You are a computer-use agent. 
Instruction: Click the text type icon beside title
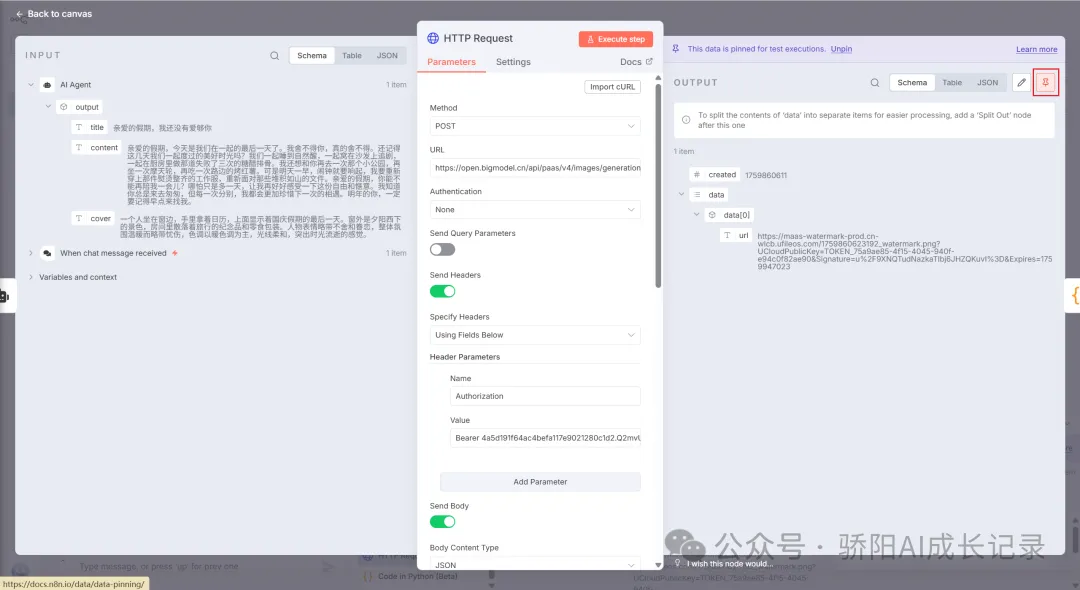79,127
